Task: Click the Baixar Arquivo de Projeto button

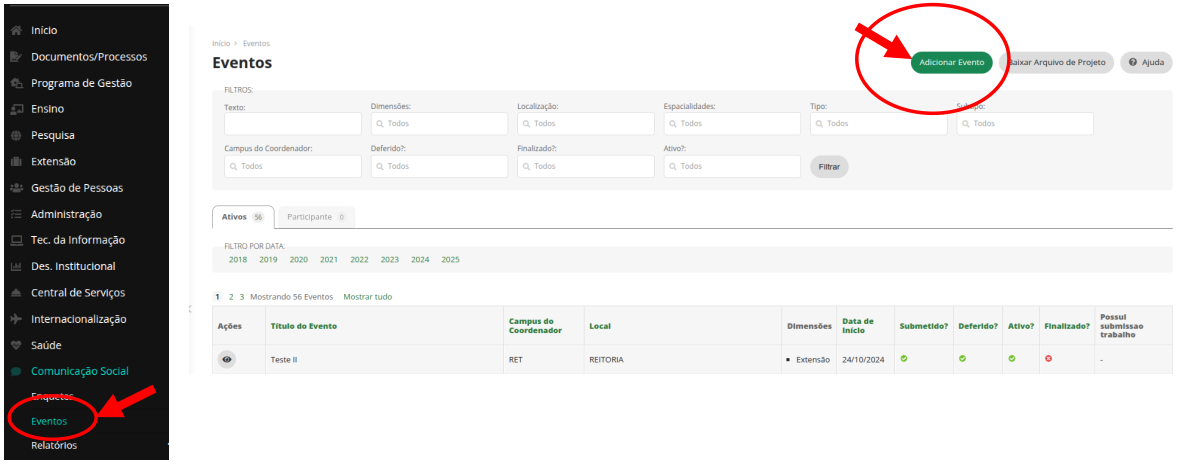Action: click(x=1056, y=62)
